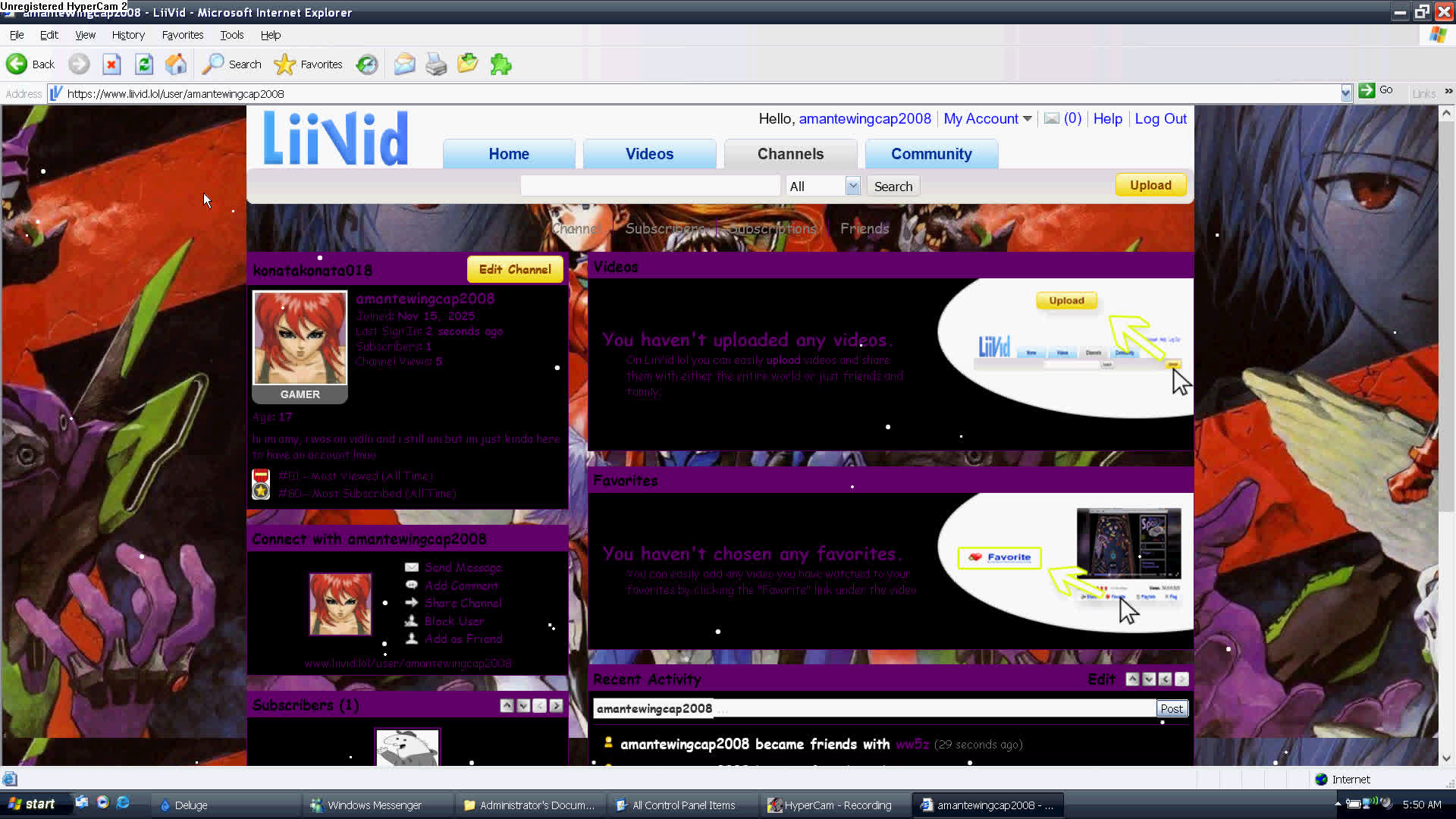Switch to the Channels tab
Screen dimensions: 1456x819
pos(791,154)
